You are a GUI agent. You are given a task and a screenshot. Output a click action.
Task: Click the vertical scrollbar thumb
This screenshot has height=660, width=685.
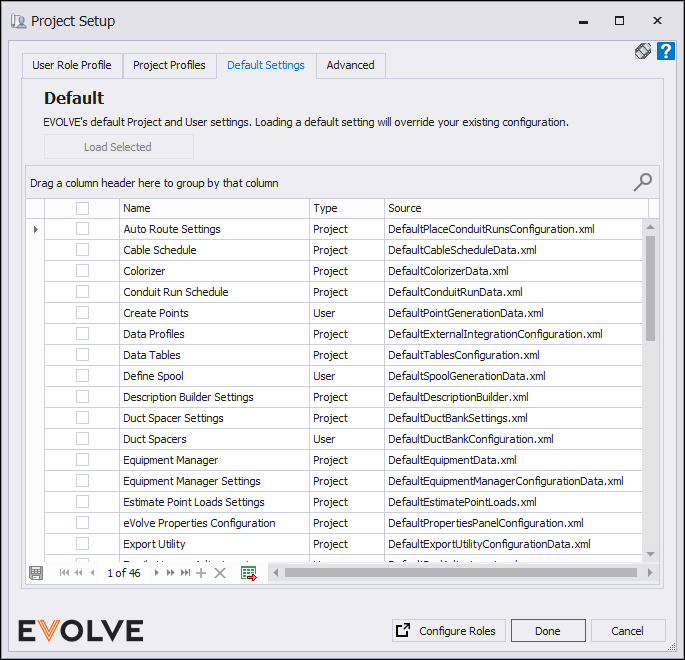pyautogui.click(x=650, y=288)
